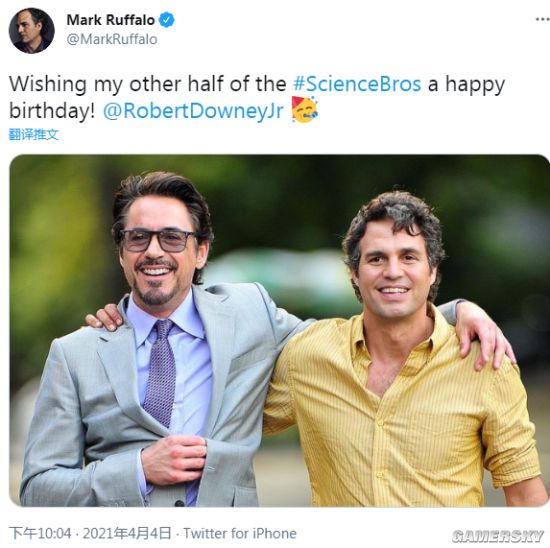Viewport: 550px width, 548px height.
Task: Click the GAMERSKY watermark logo
Action: click(498, 536)
